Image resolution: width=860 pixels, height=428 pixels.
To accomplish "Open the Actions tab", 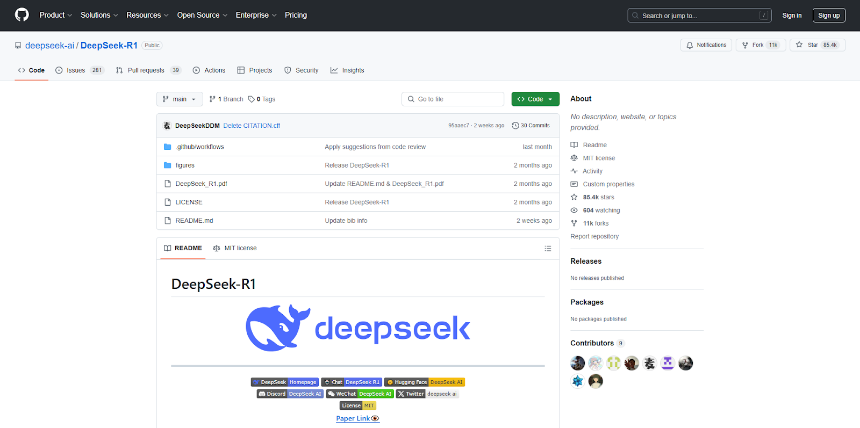I will [209, 70].
